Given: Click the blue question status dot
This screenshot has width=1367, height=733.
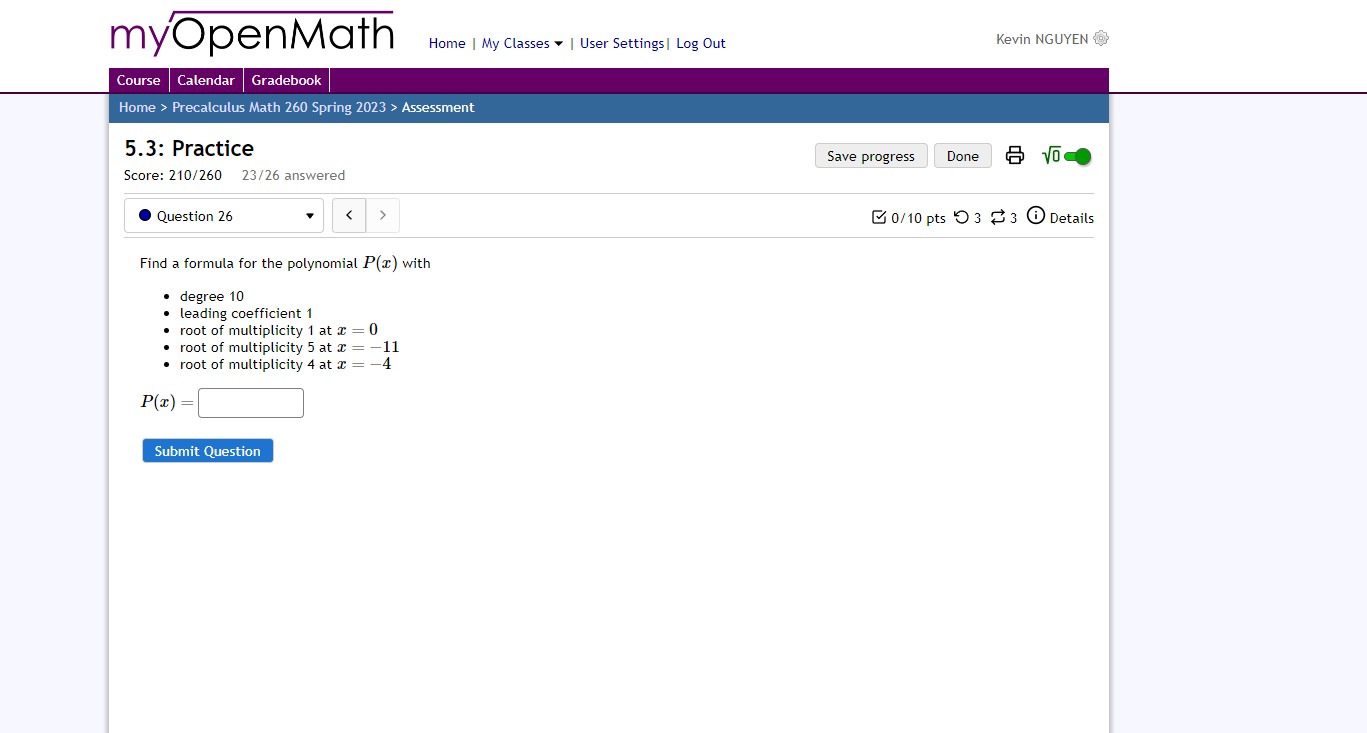Looking at the screenshot, I should point(143,214).
